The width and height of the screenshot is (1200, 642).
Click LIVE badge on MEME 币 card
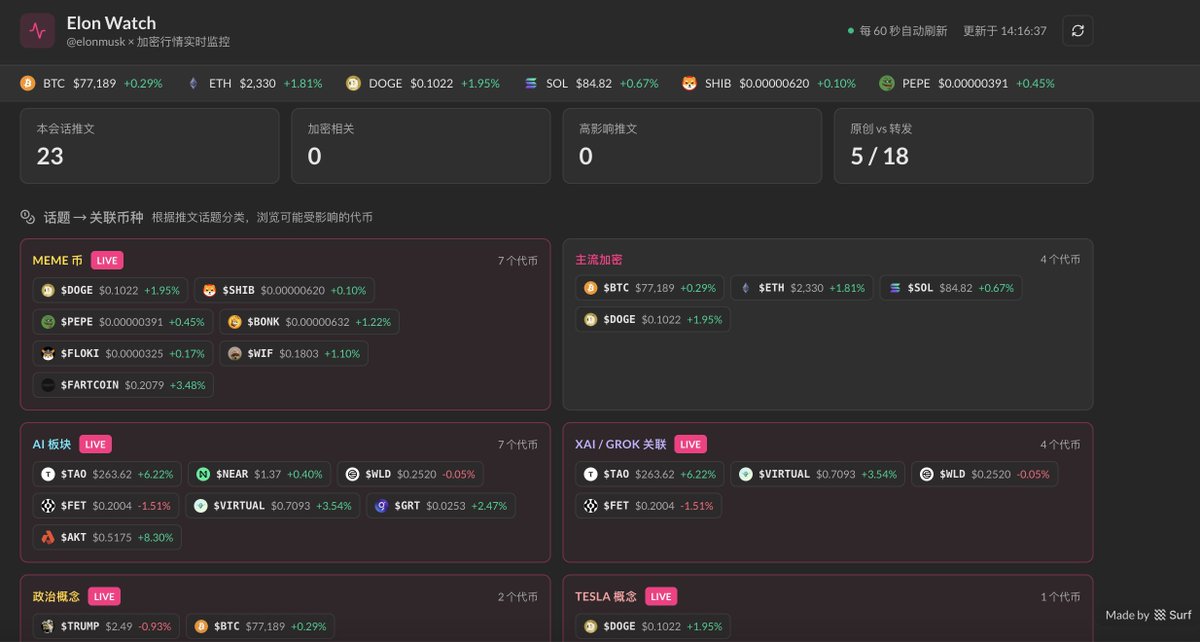tap(107, 260)
